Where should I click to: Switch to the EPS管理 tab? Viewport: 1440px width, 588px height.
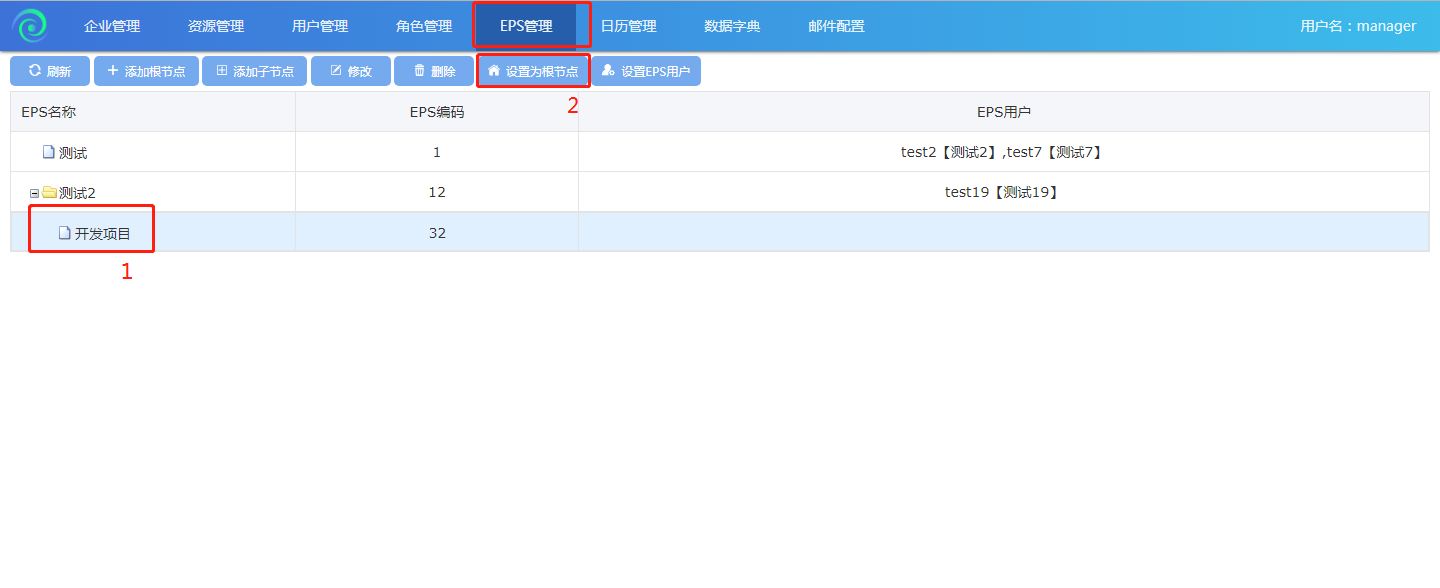(x=526, y=26)
